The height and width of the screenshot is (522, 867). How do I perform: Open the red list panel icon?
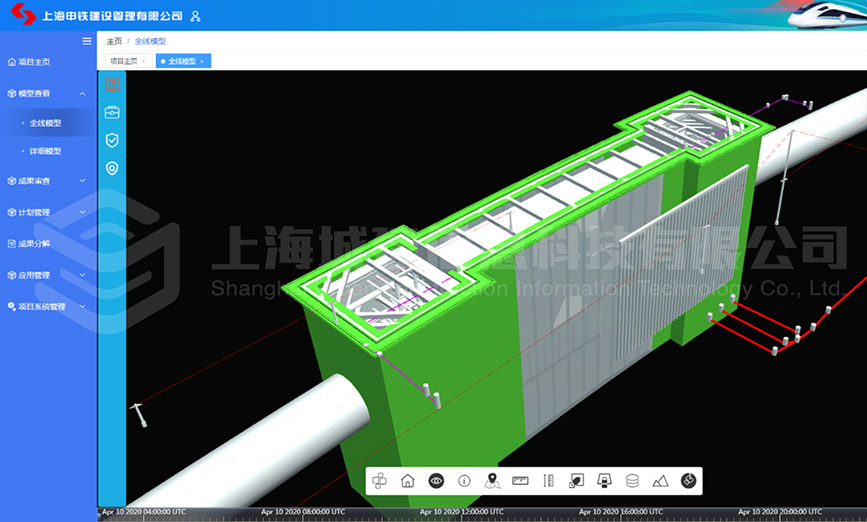click(x=112, y=84)
